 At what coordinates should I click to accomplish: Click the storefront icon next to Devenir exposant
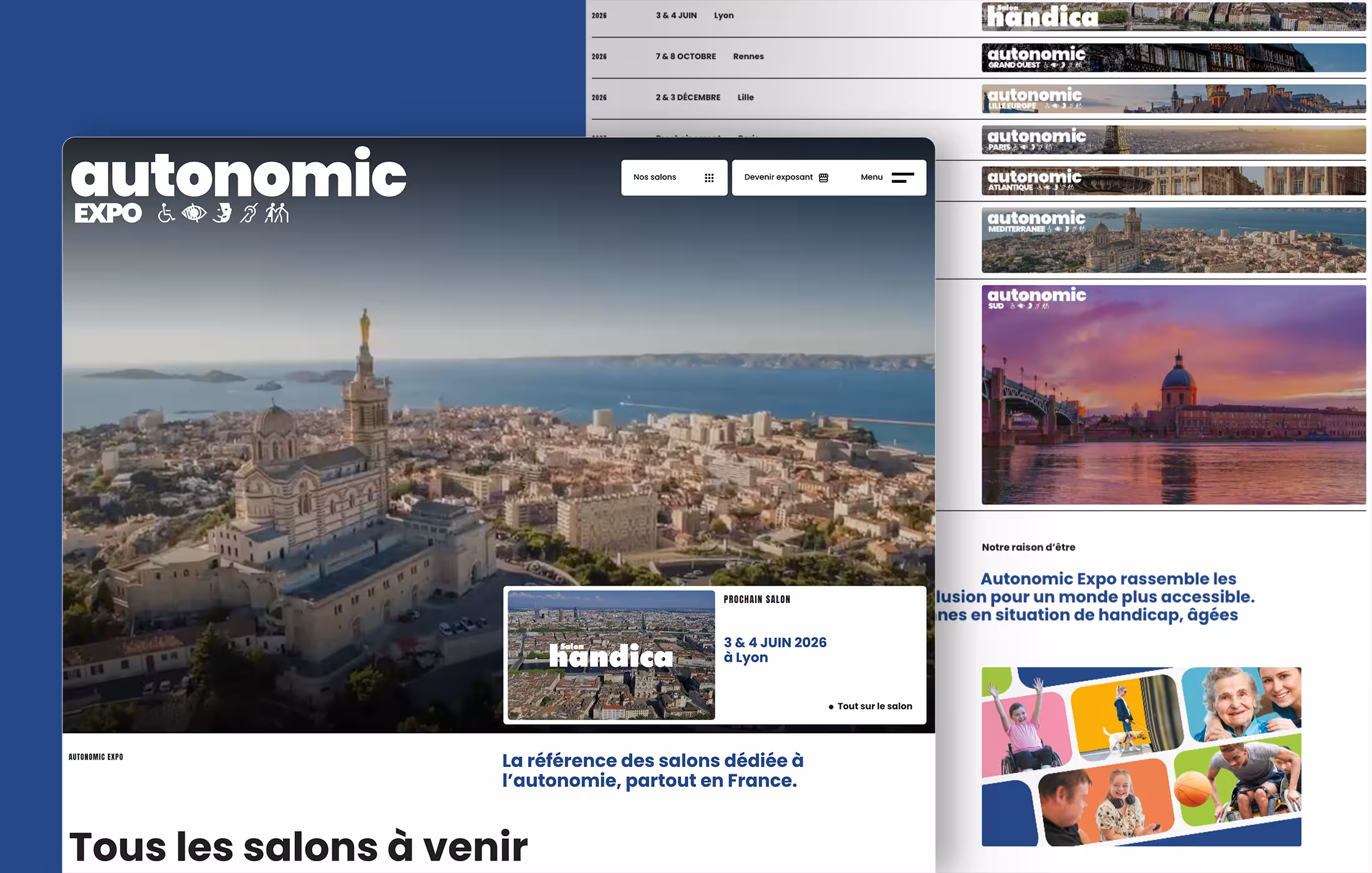click(824, 177)
